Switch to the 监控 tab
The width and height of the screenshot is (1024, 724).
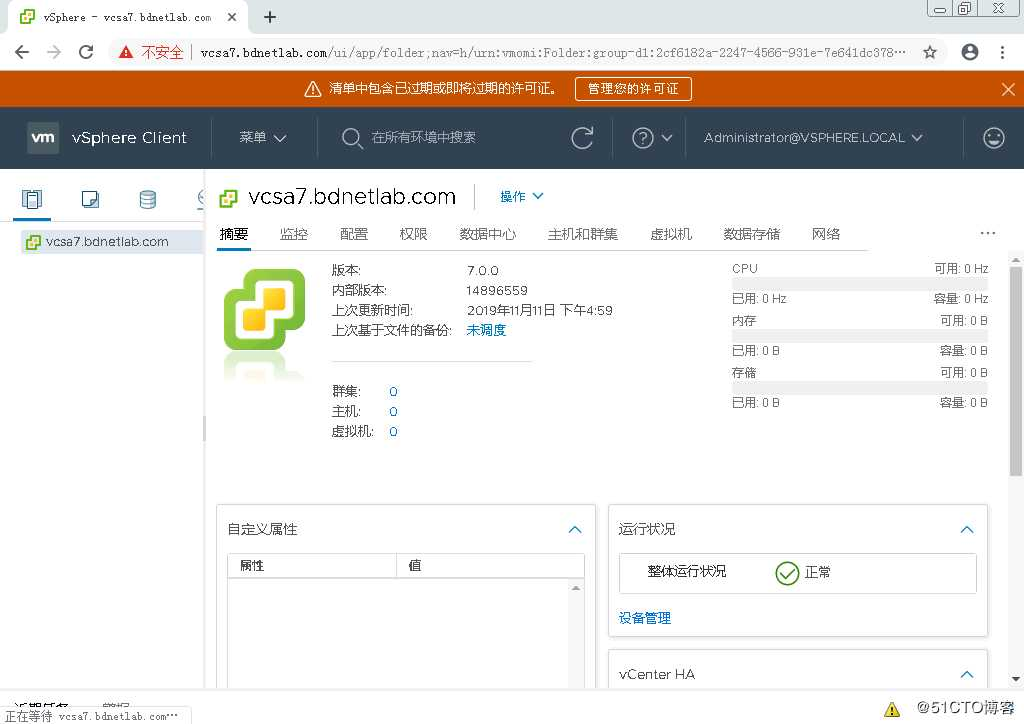pos(293,234)
